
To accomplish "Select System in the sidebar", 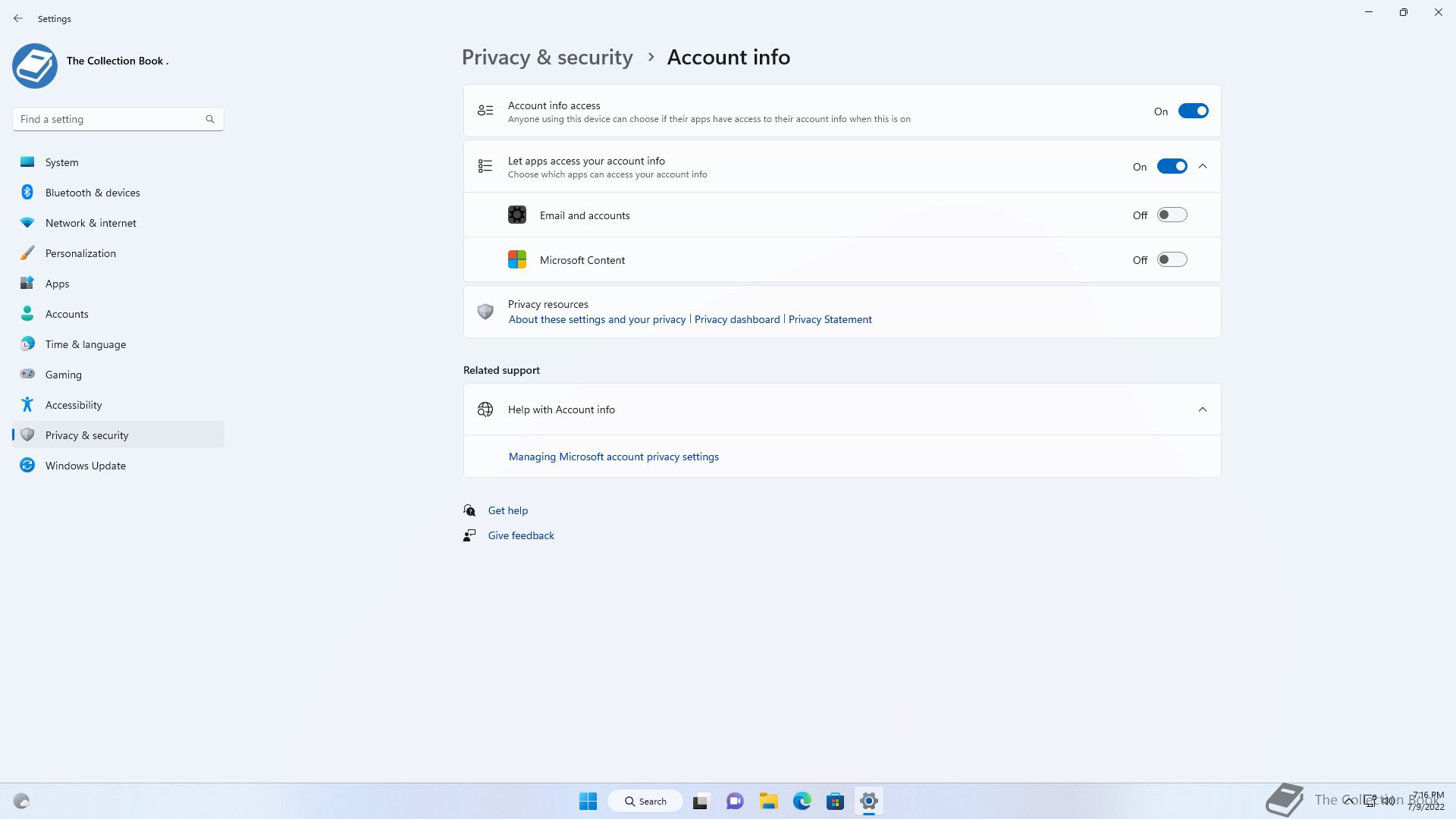I will pos(118,162).
